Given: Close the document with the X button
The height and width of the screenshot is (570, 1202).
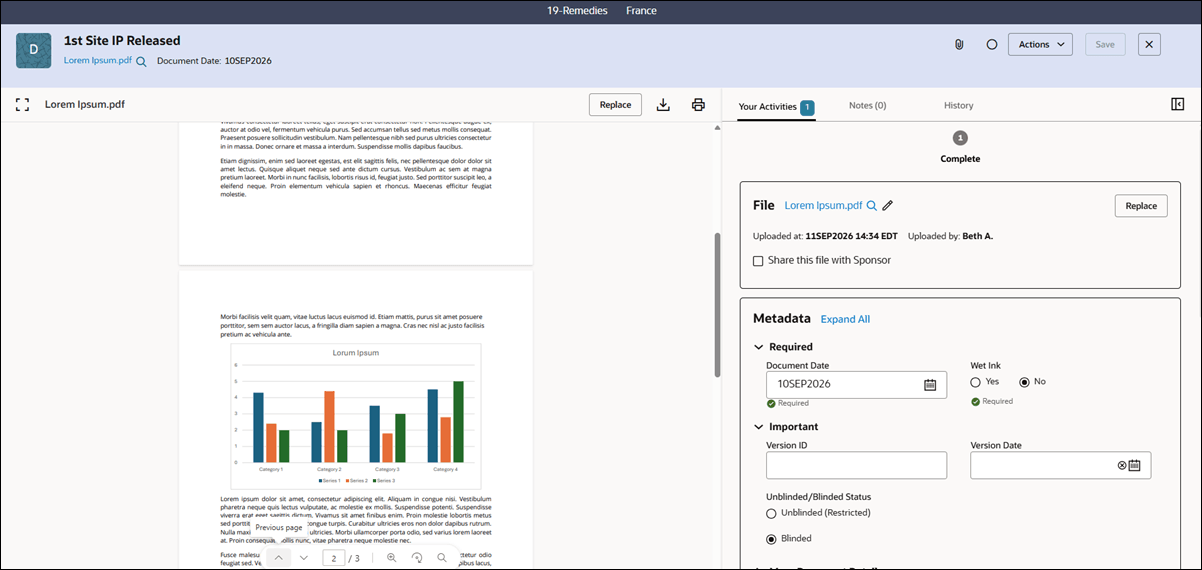Looking at the screenshot, I should tap(1149, 44).
